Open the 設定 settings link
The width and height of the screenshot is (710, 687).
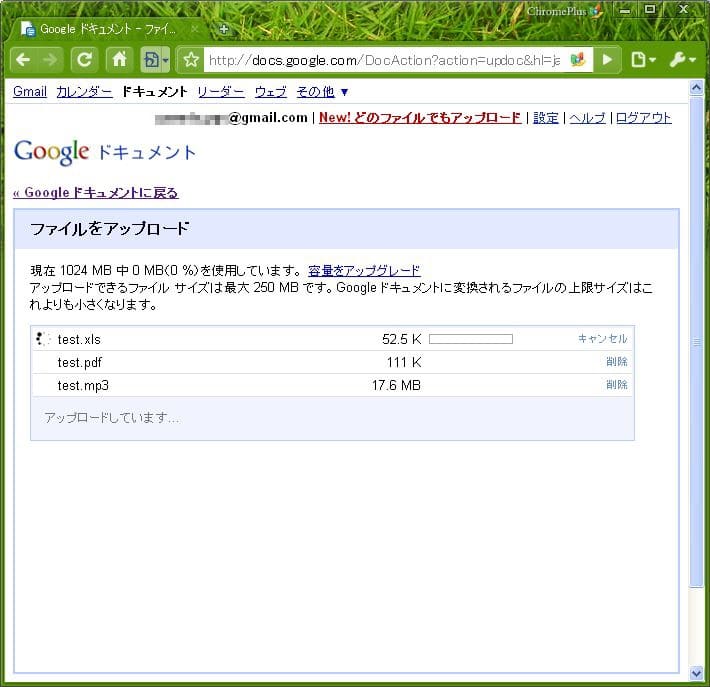[546, 118]
